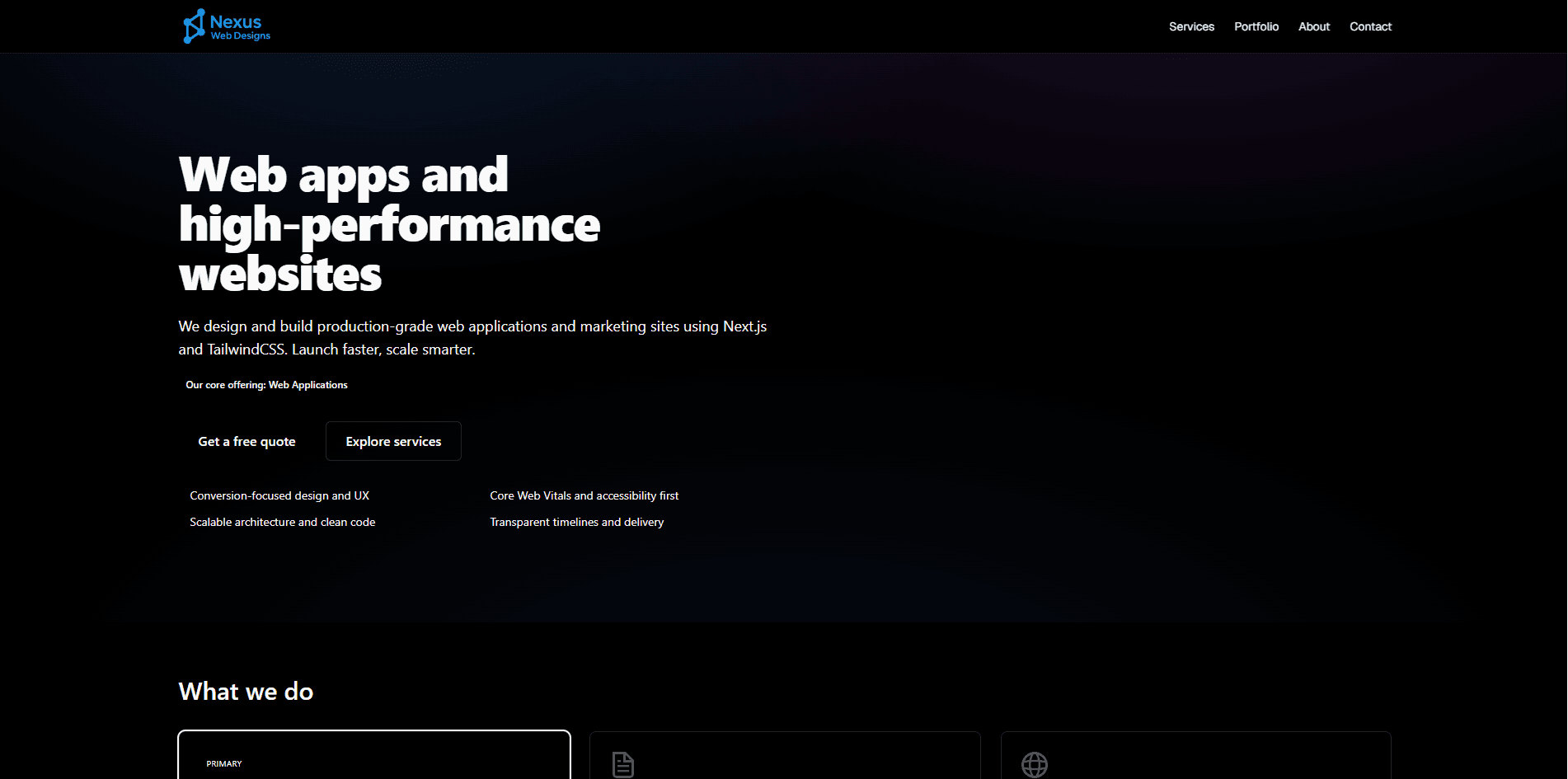1568x779 pixels.
Task: Click the second service card under What we do
Action: coord(784,754)
